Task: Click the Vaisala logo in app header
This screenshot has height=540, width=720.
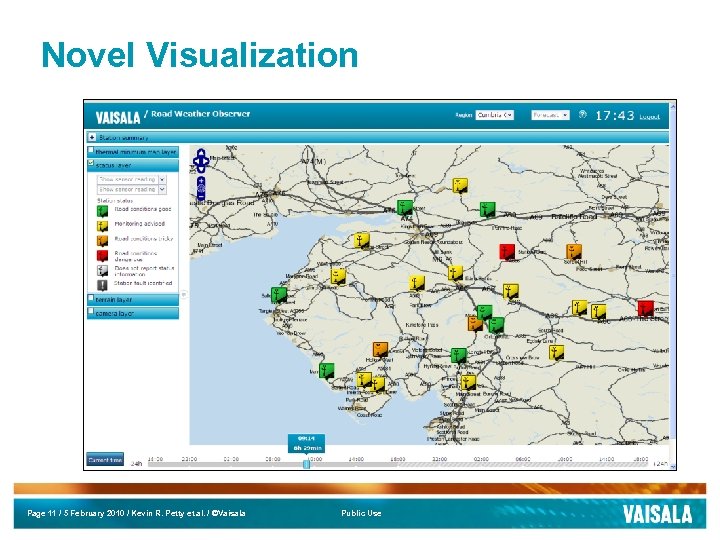Action: 118,117
